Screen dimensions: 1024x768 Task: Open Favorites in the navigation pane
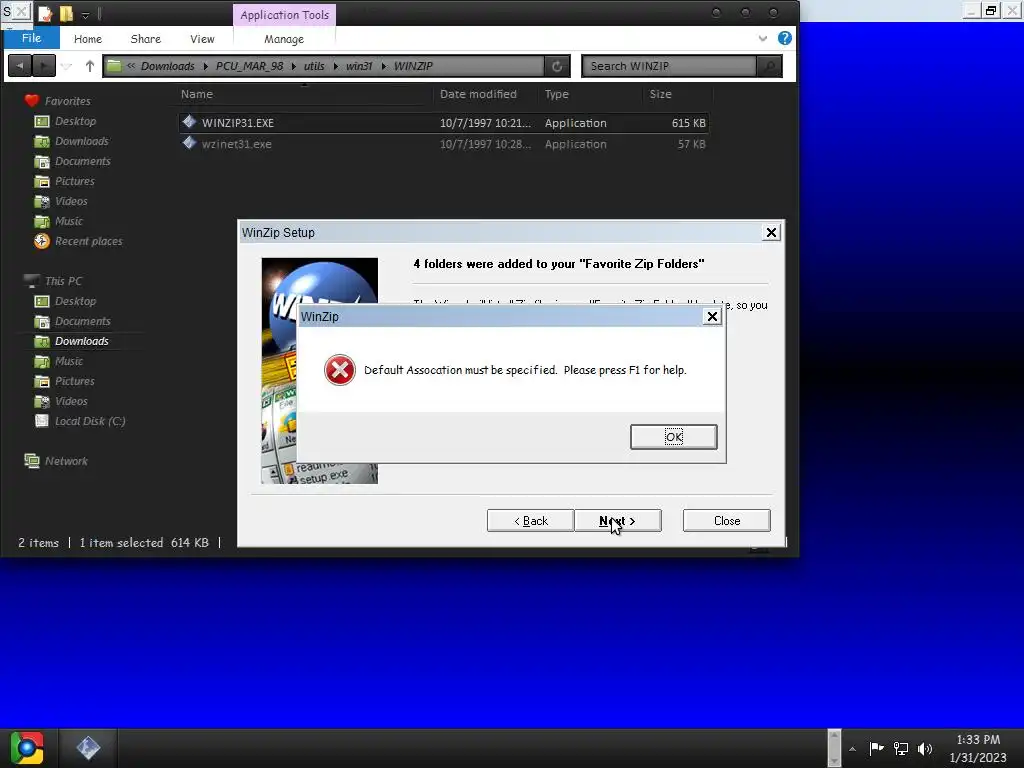(x=68, y=101)
